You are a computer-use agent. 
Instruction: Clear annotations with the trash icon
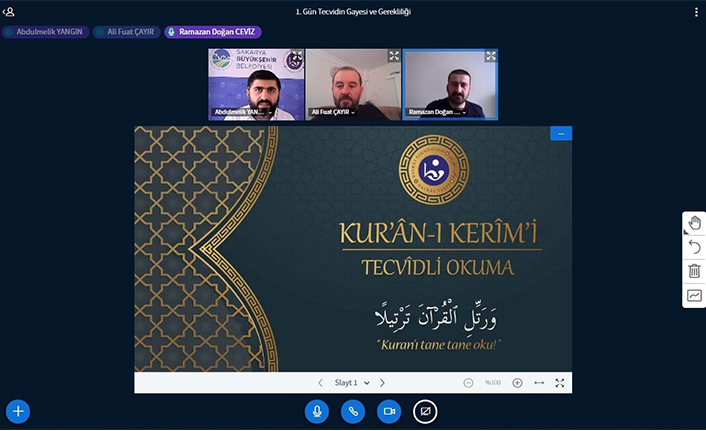694,271
